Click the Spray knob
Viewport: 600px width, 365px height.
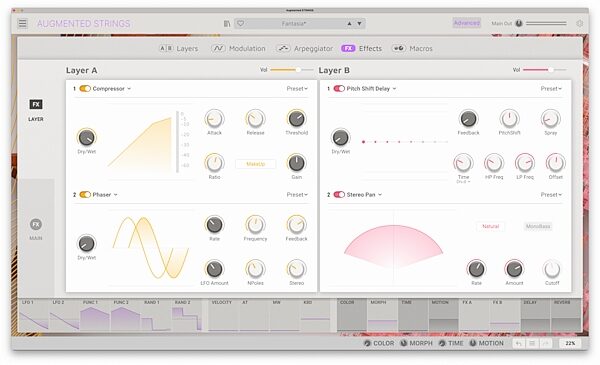click(551, 119)
